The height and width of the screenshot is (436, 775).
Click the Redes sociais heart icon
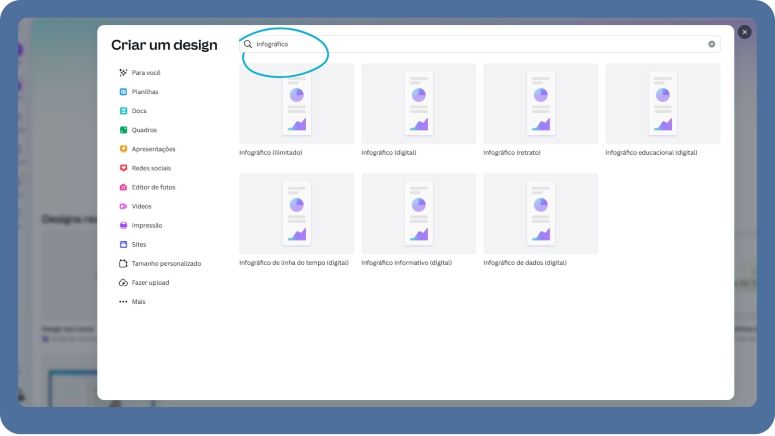pos(123,168)
